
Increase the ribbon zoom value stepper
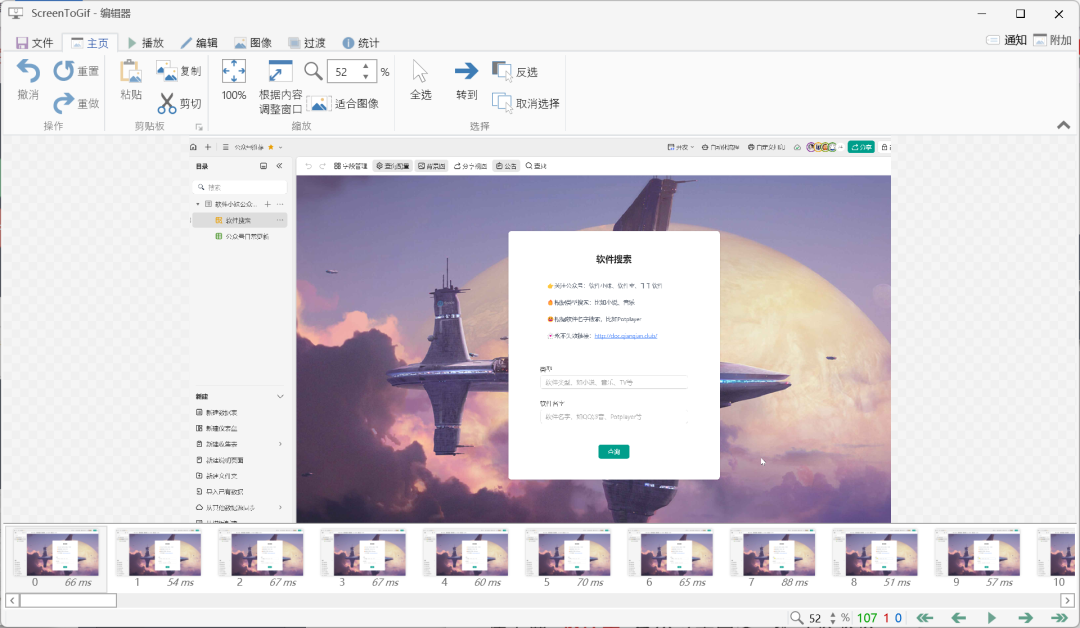click(366, 67)
